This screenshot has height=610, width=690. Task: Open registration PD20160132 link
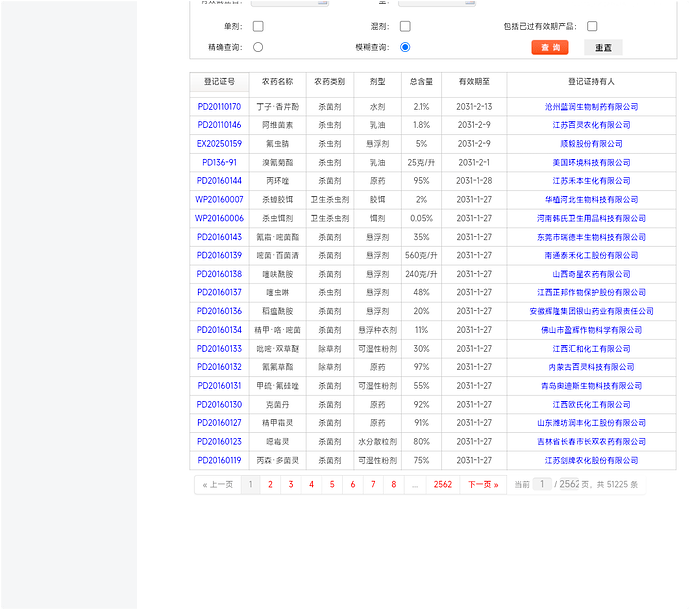tap(219, 367)
